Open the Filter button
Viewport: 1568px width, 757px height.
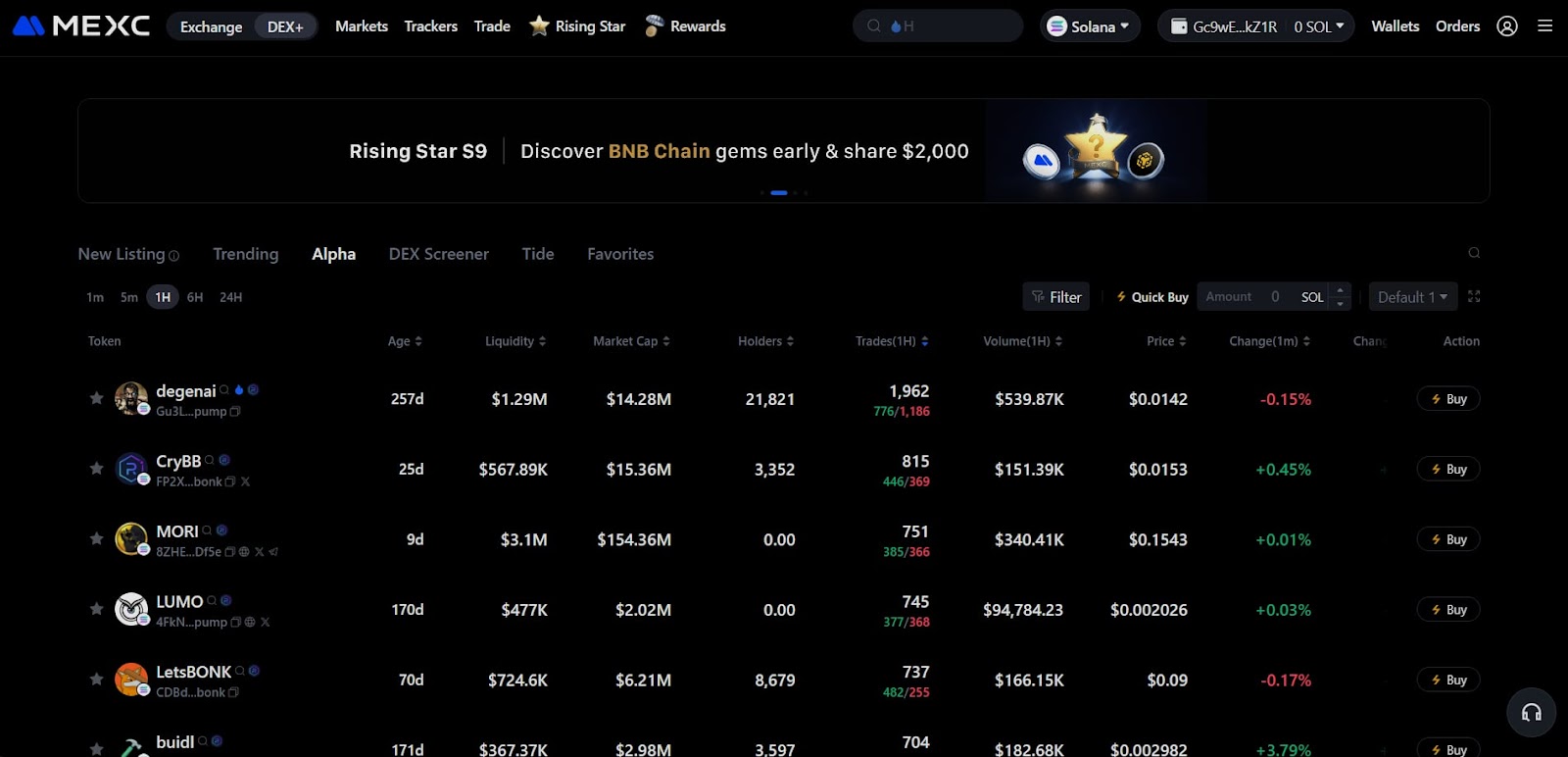tap(1056, 297)
